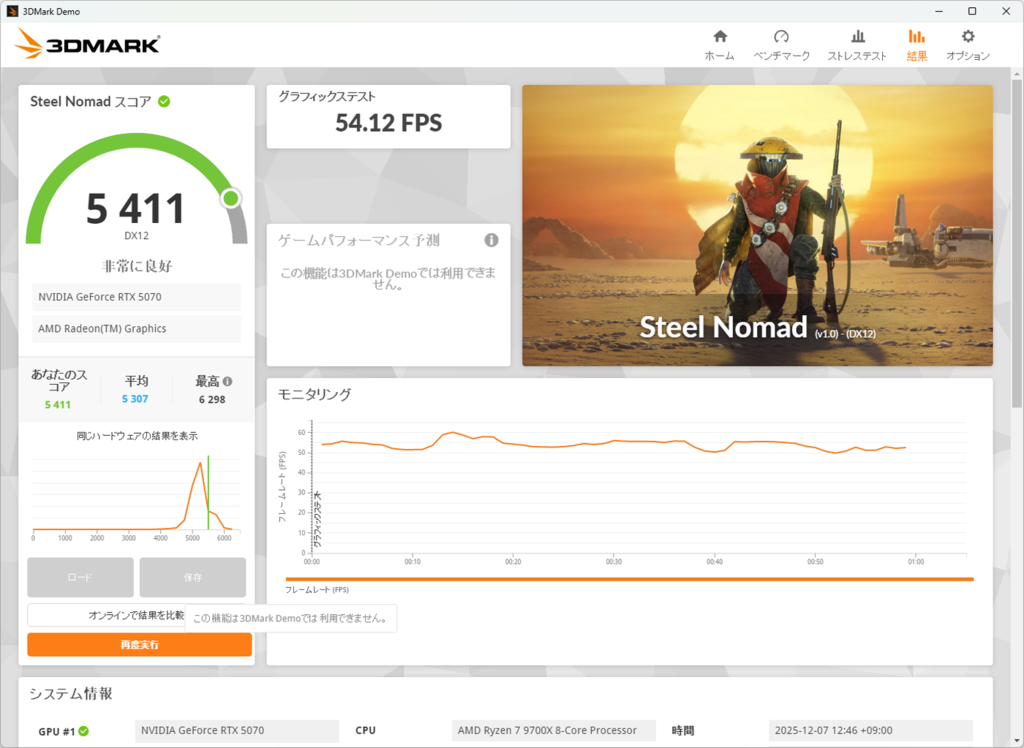This screenshot has height=748, width=1024.
Task: Click the info icon on ゲームパフォーマンス予測
Action: pos(491,240)
